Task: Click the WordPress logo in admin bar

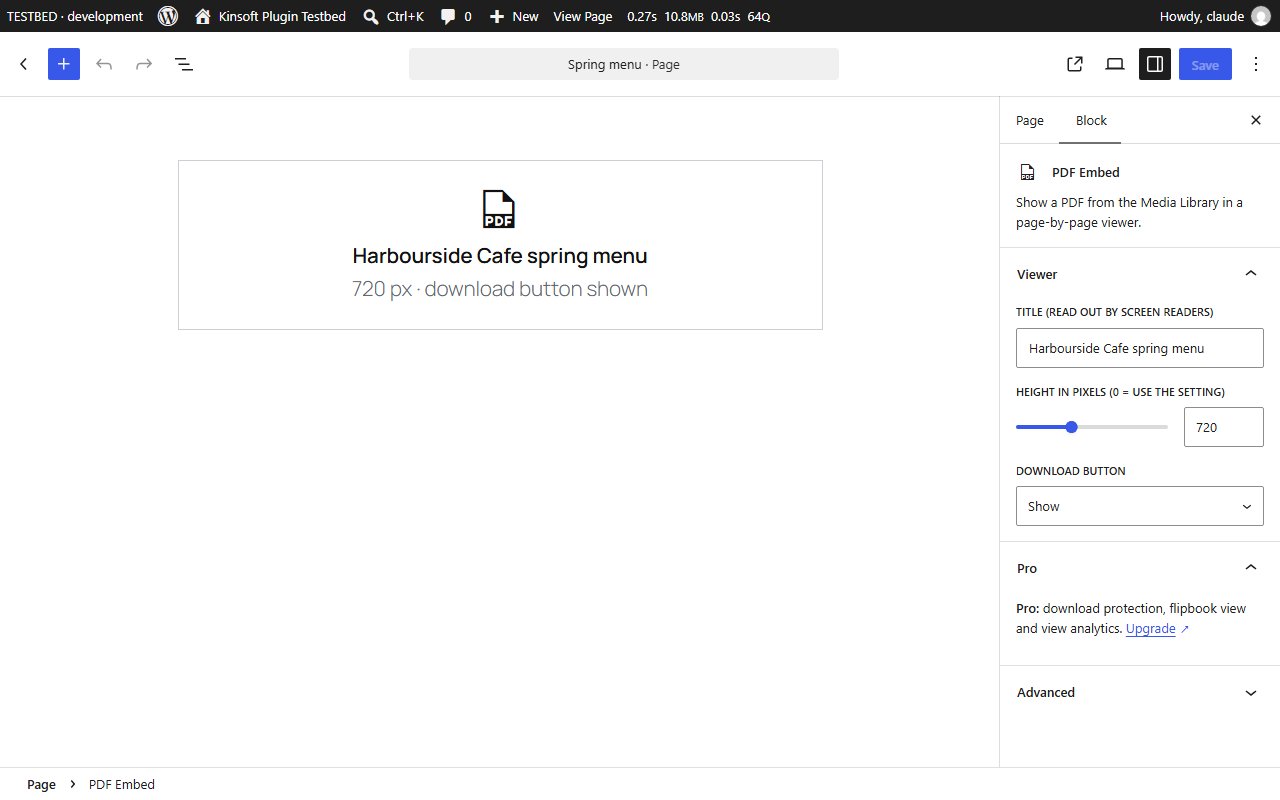Action: click(168, 16)
